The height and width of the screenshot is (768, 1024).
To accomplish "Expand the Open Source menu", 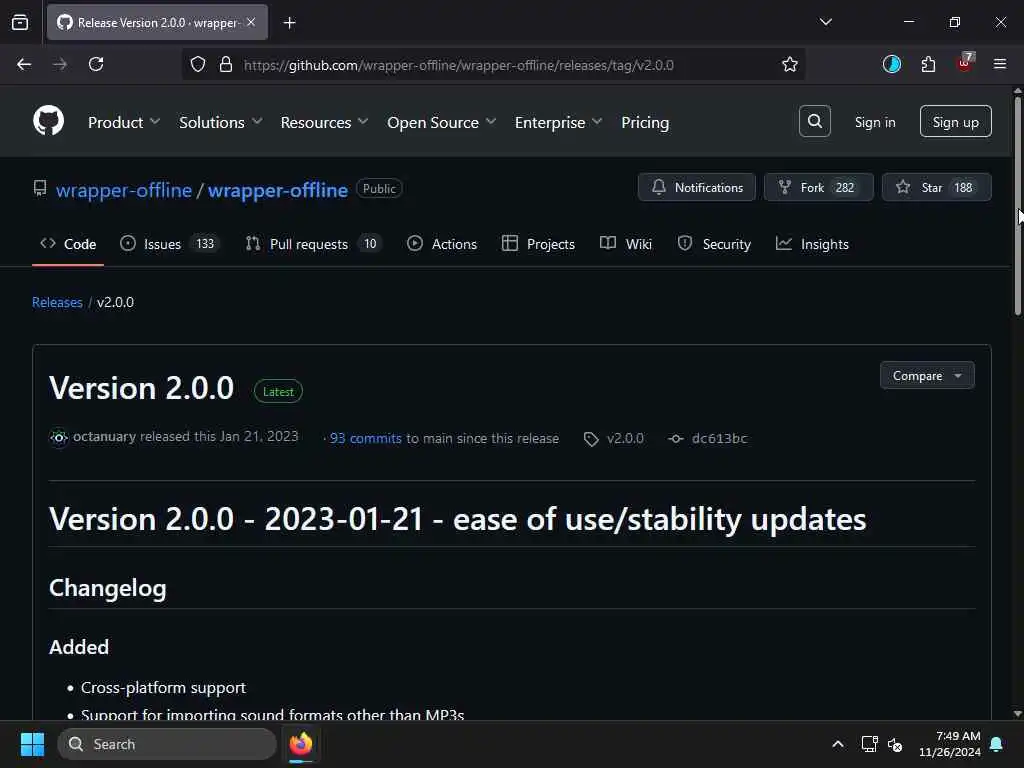I will coord(441,122).
